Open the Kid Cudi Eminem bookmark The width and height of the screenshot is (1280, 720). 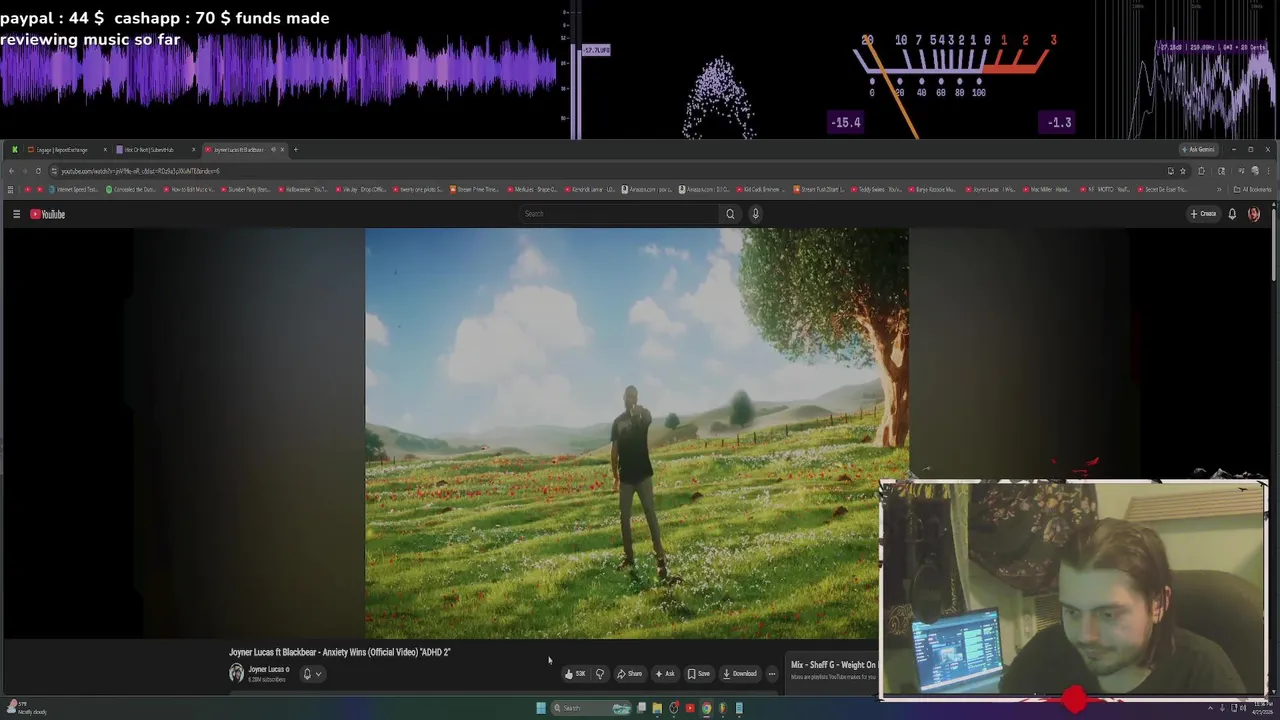pyautogui.click(x=761, y=189)
